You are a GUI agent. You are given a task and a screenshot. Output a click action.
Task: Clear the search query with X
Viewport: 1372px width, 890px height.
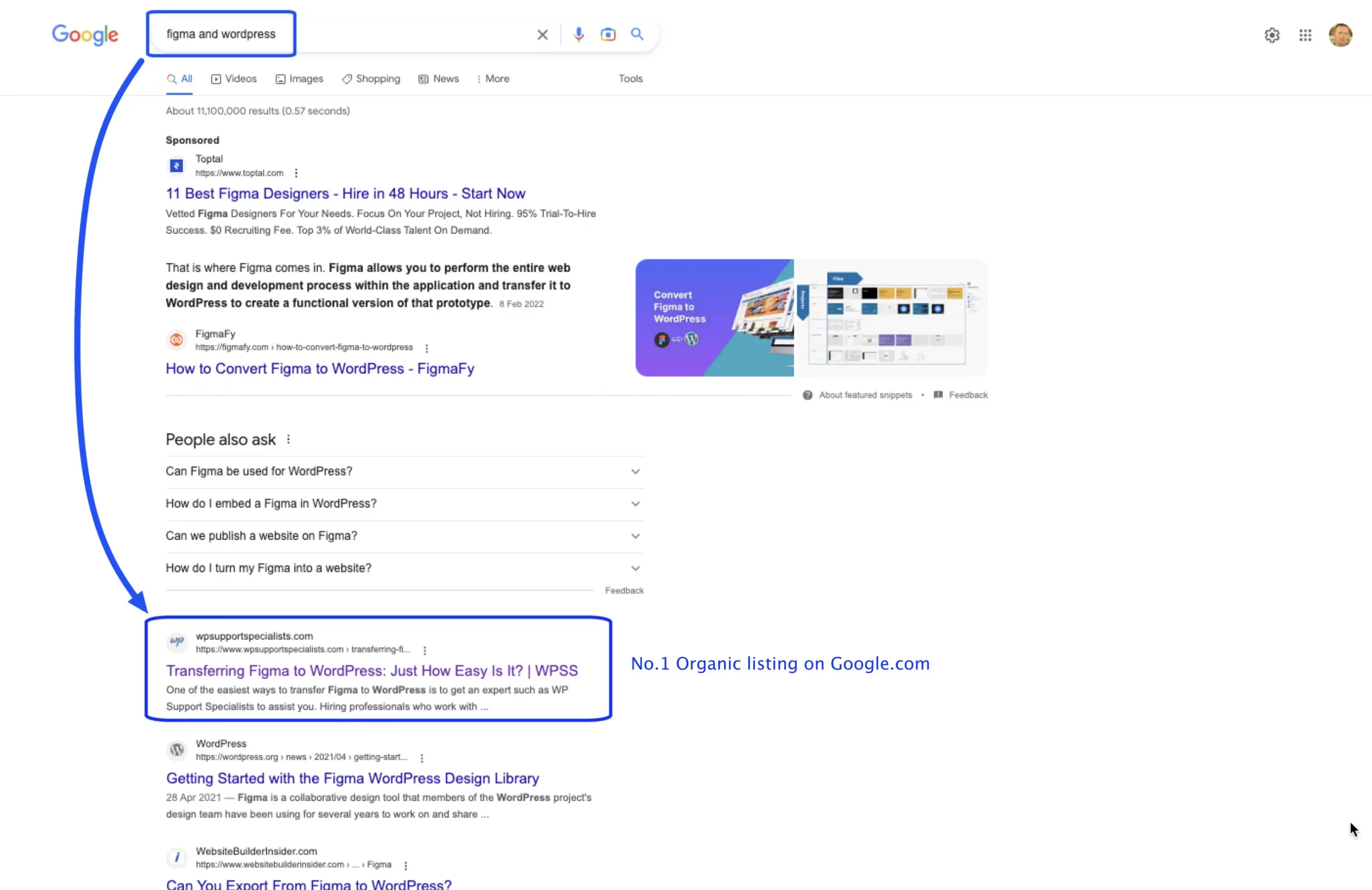[x=542, y=35]
